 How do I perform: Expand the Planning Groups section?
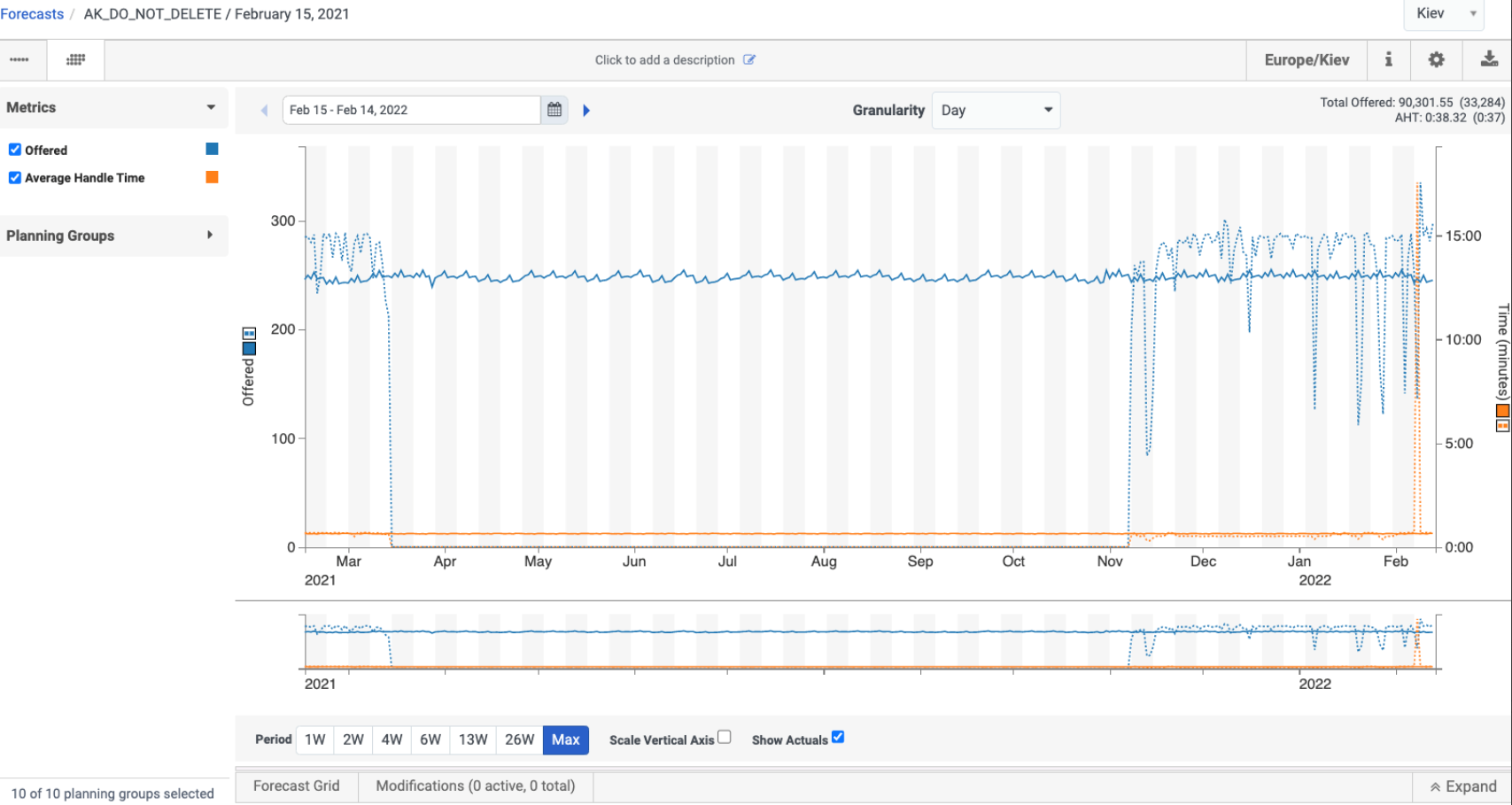pyautogui.click(x=113, y=236)
